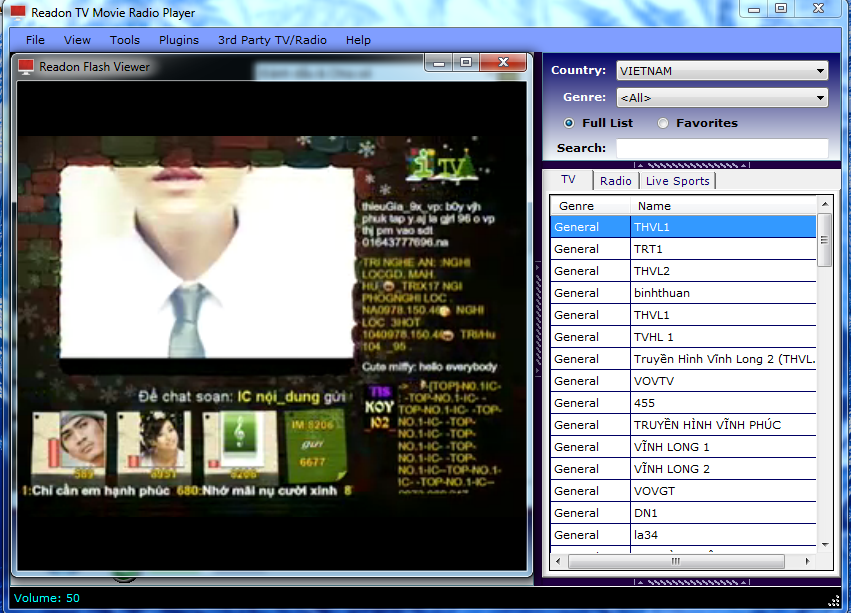Select the TVHL 1 channel row
The height and width of the screenshot is (613, 851).
pyautogui.click(x=683, y=337)
